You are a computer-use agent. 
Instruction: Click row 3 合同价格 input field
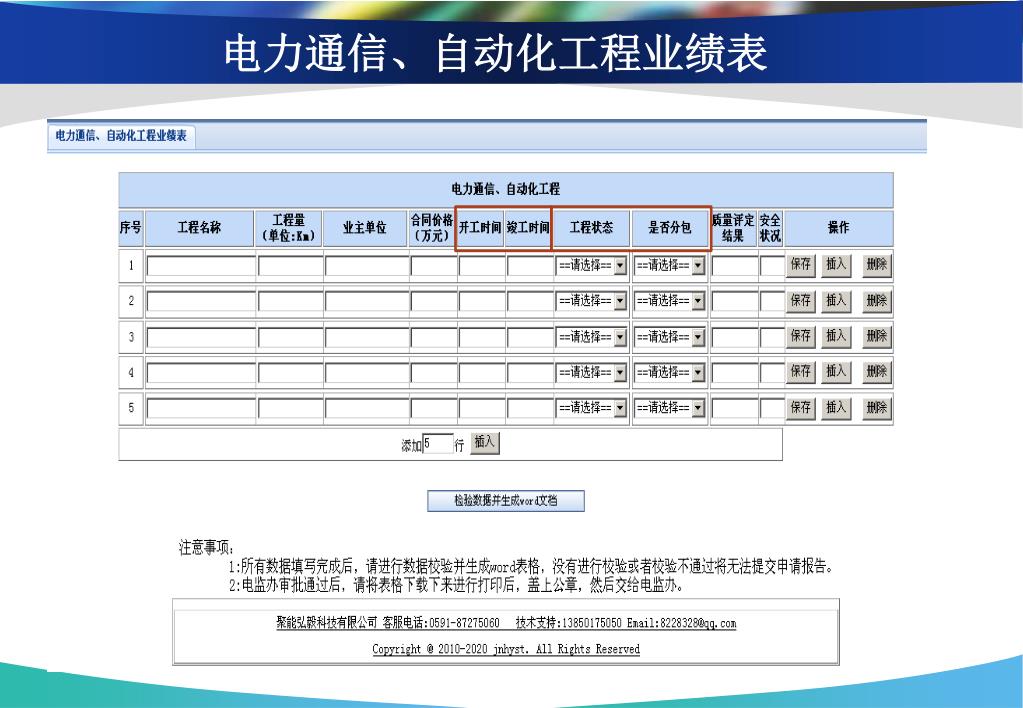coord(433,337)
